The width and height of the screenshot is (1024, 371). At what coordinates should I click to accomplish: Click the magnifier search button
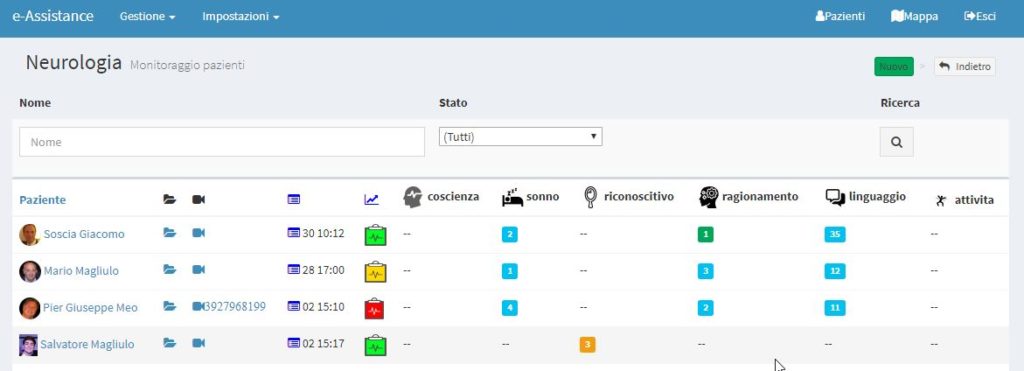(897, 142)
